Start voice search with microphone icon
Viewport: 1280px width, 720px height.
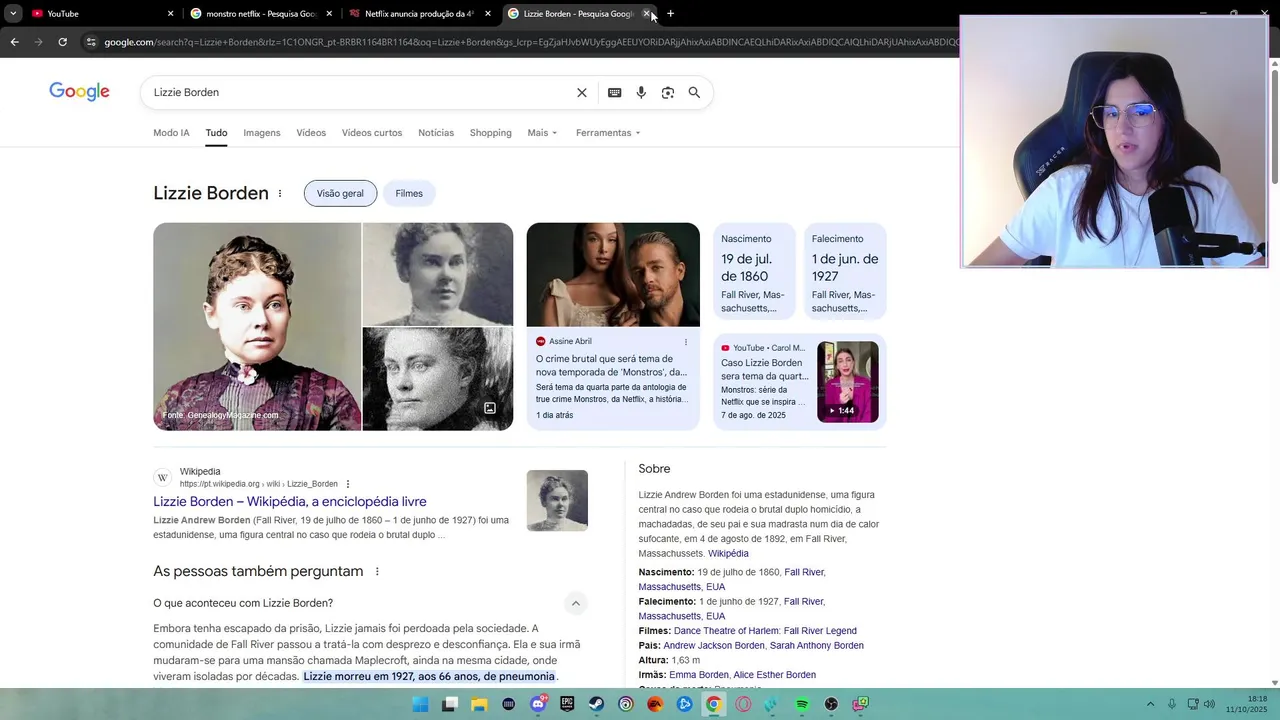(641, 92)
